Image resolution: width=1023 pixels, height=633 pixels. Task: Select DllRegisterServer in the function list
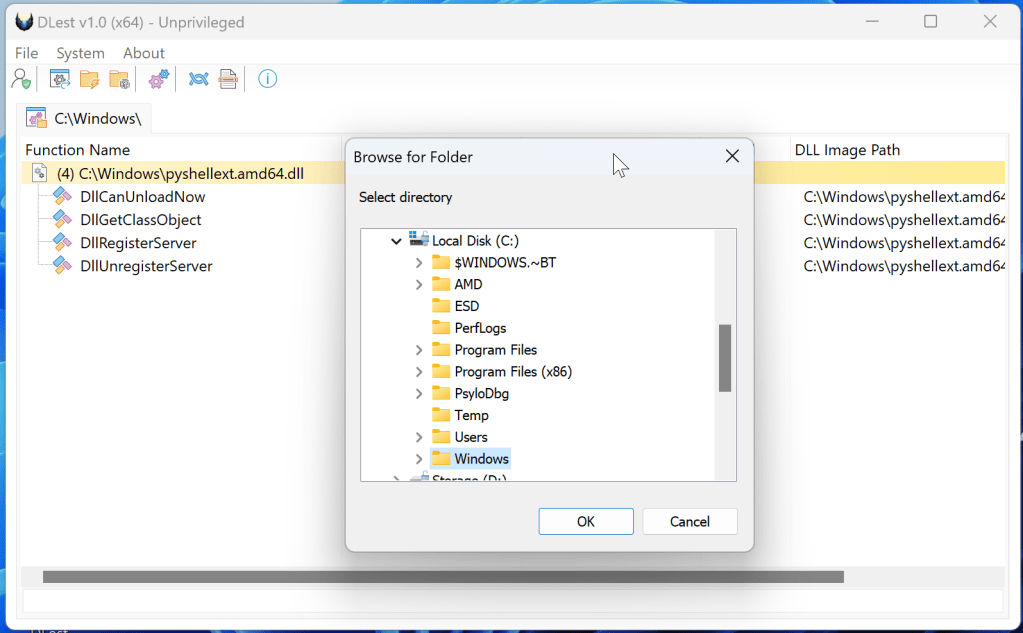(138, 243)
